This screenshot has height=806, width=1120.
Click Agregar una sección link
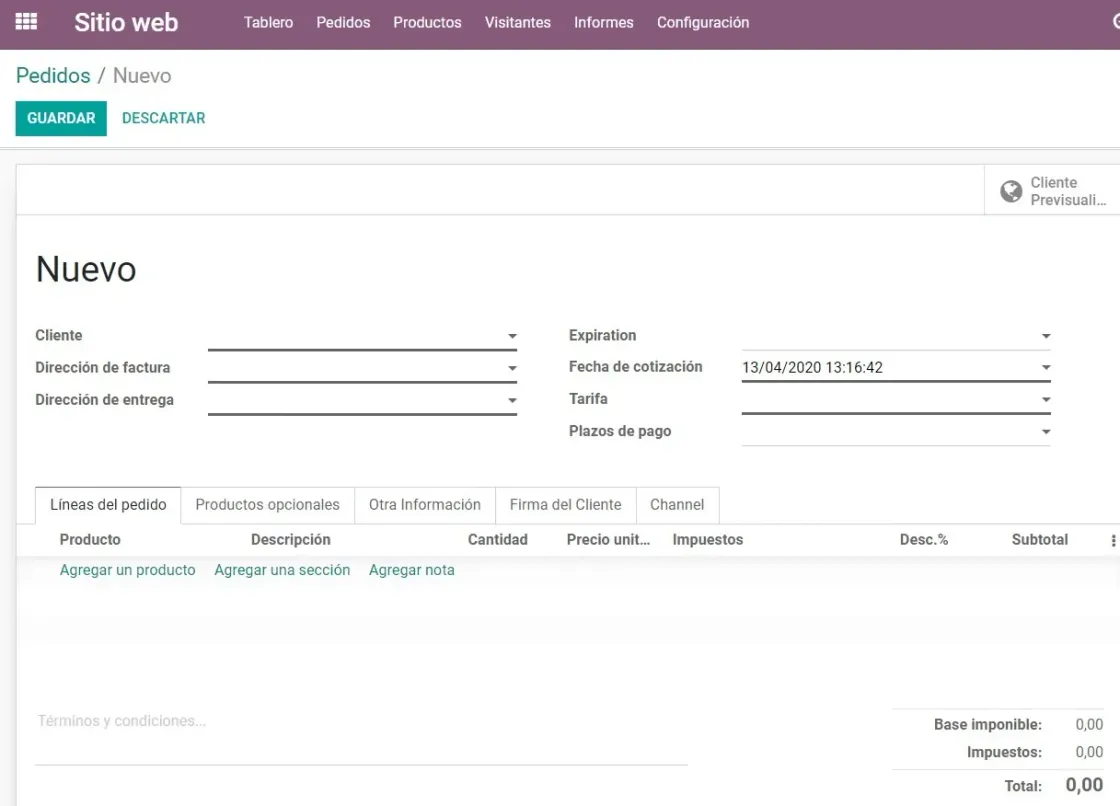(x=282, y=570)
